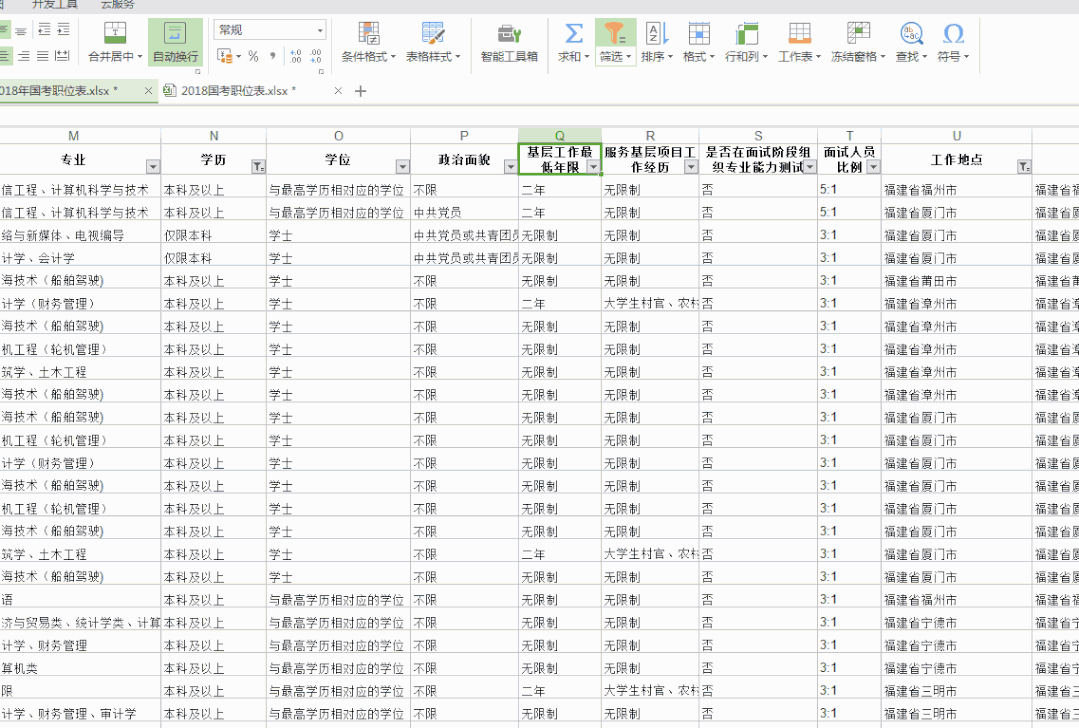This screenshot has width=1079, height=728.
Task: Click the currency number format icon
Action: [x=224, y=56]
